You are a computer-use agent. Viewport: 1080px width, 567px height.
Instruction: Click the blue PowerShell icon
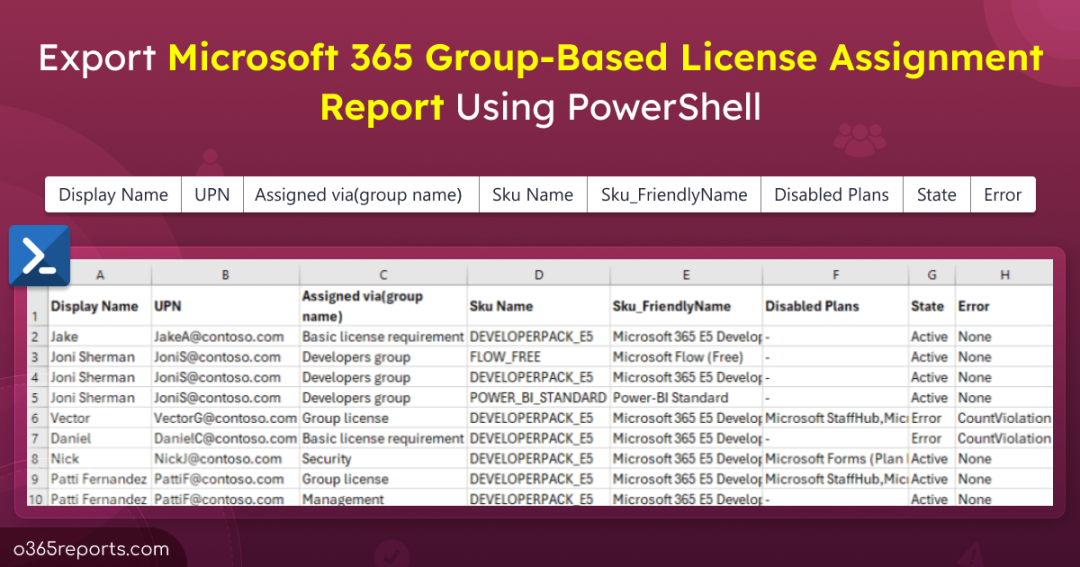(39, 256)
